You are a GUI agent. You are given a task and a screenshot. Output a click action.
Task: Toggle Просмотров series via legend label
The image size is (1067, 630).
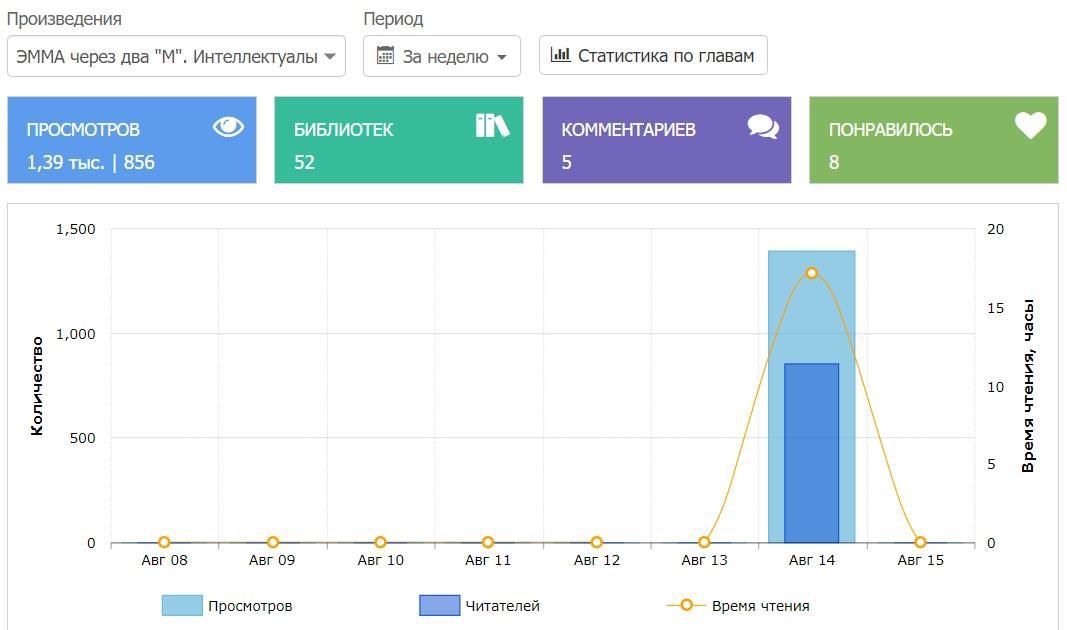click(x=250, y=605)
